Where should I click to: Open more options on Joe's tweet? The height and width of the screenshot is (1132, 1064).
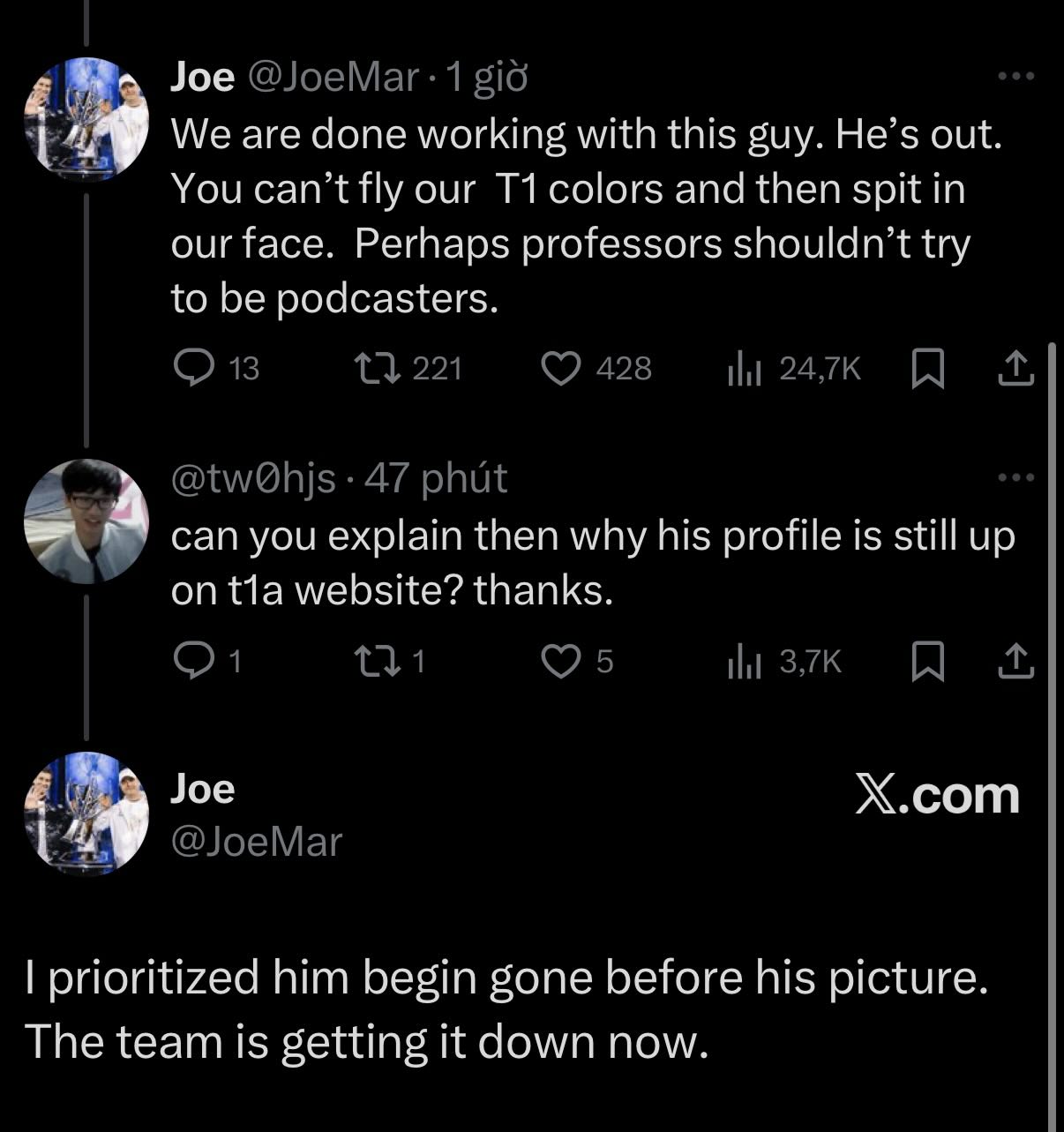[x=1015, y=78]
